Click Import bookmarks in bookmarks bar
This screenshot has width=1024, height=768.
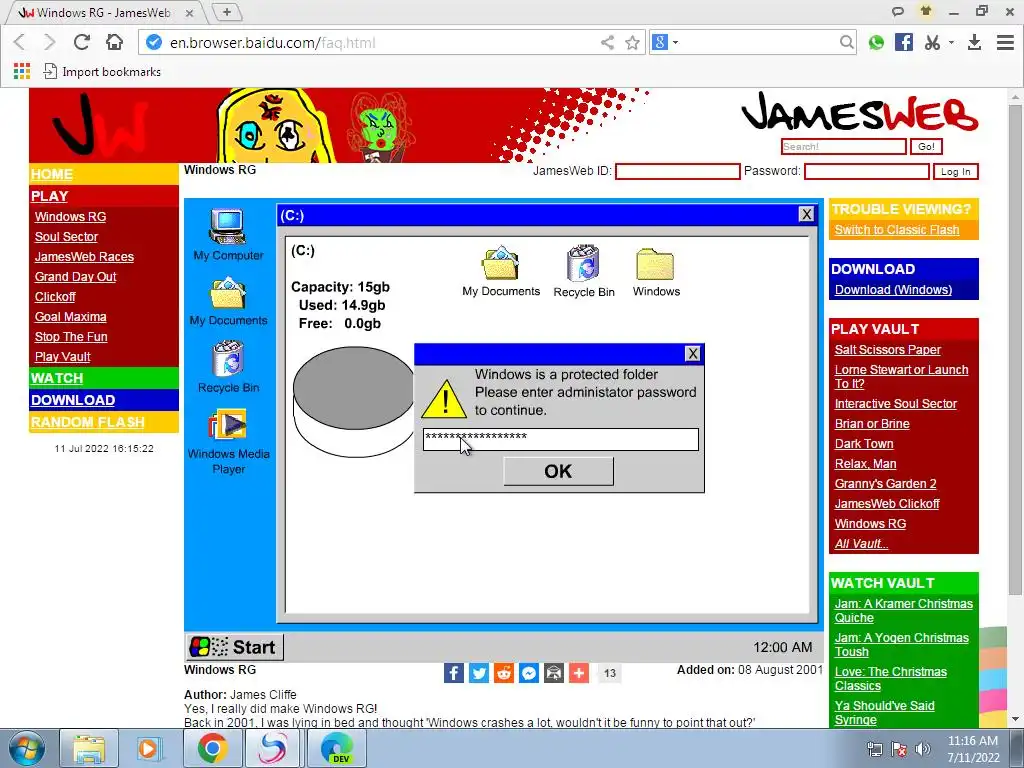click(103, 72)
